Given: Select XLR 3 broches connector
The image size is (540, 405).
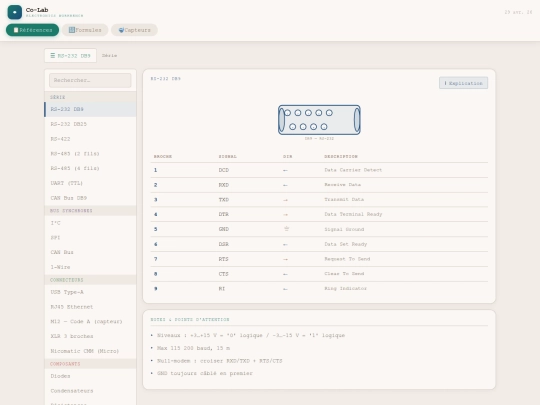Looking at the screenshot, I should click(90, 336).
